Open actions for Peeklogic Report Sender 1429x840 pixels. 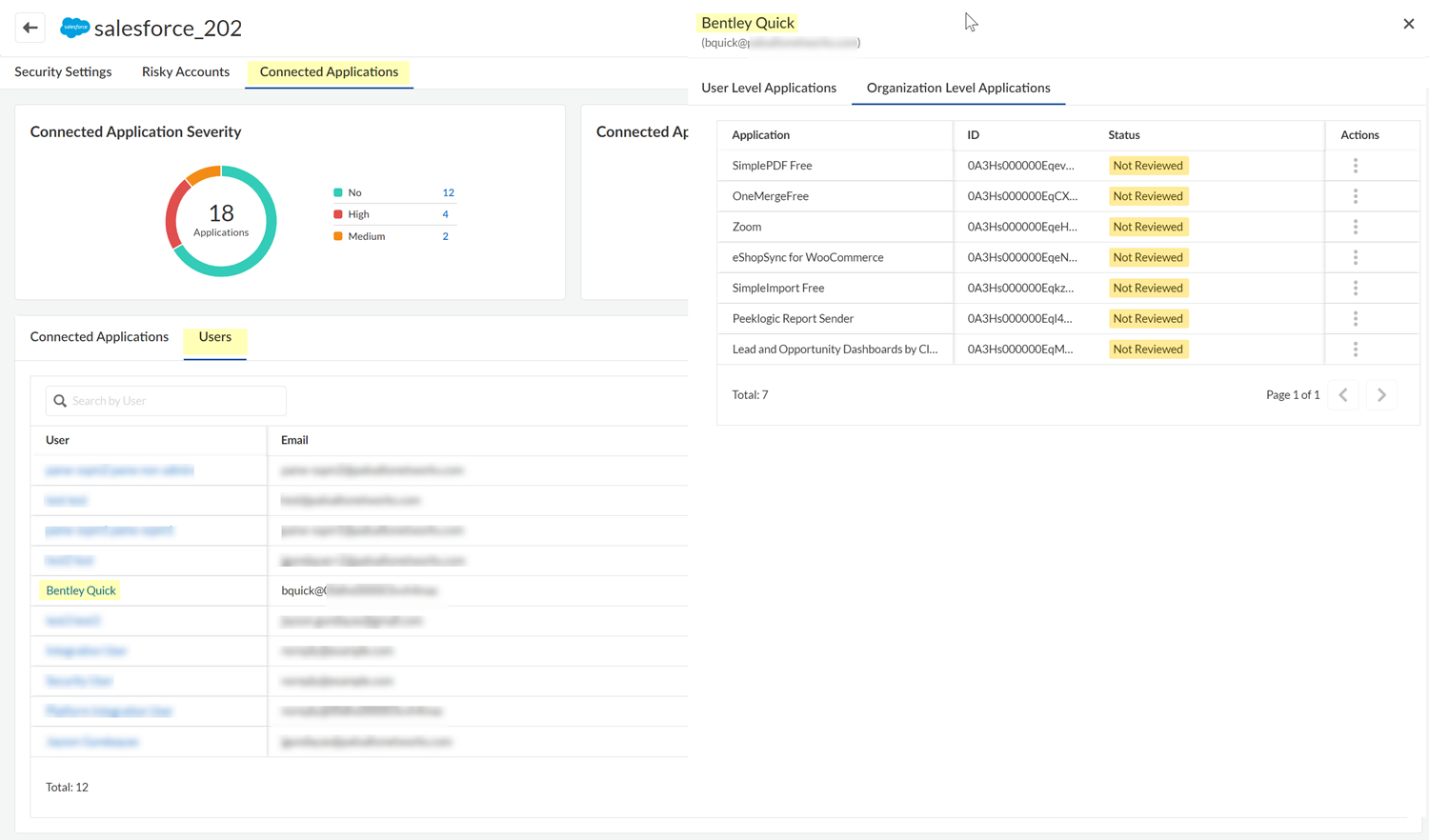point(1355,318)
